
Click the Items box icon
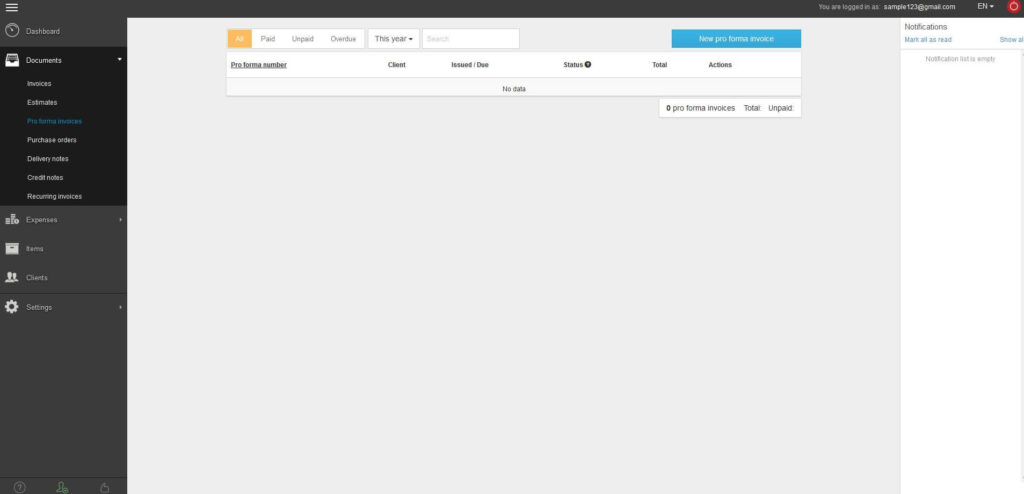point(12,249)
